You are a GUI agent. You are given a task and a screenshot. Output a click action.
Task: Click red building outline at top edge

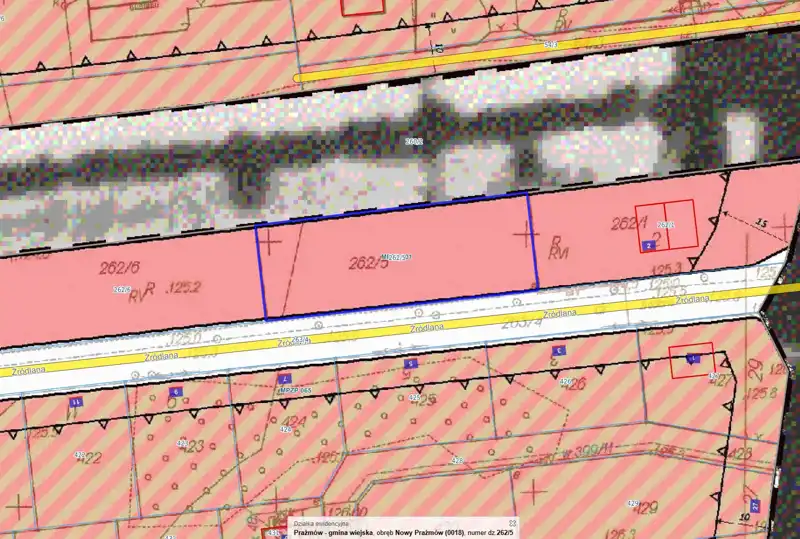tap(362, 6)
